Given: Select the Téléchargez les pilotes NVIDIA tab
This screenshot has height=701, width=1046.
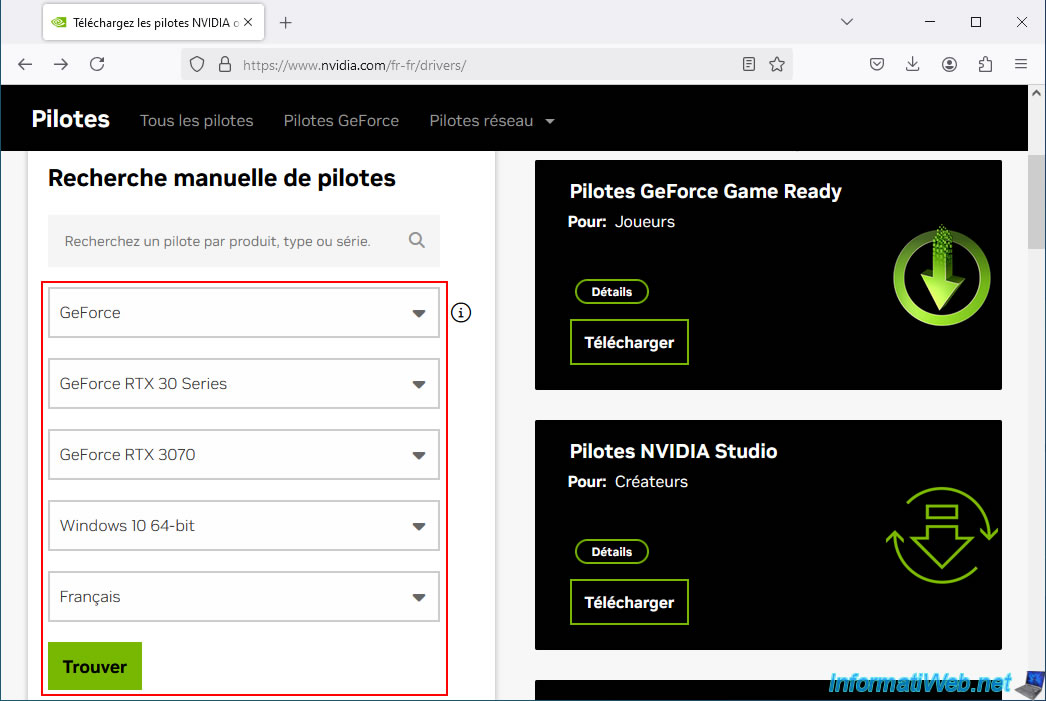Looking at the screenshot, I should 153,23.
